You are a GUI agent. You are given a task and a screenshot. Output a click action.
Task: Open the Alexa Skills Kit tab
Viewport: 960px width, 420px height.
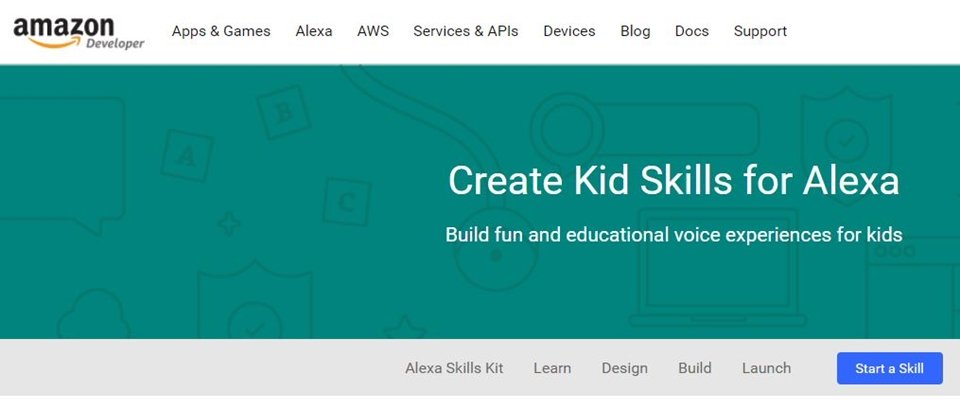(x=454, y=368)
